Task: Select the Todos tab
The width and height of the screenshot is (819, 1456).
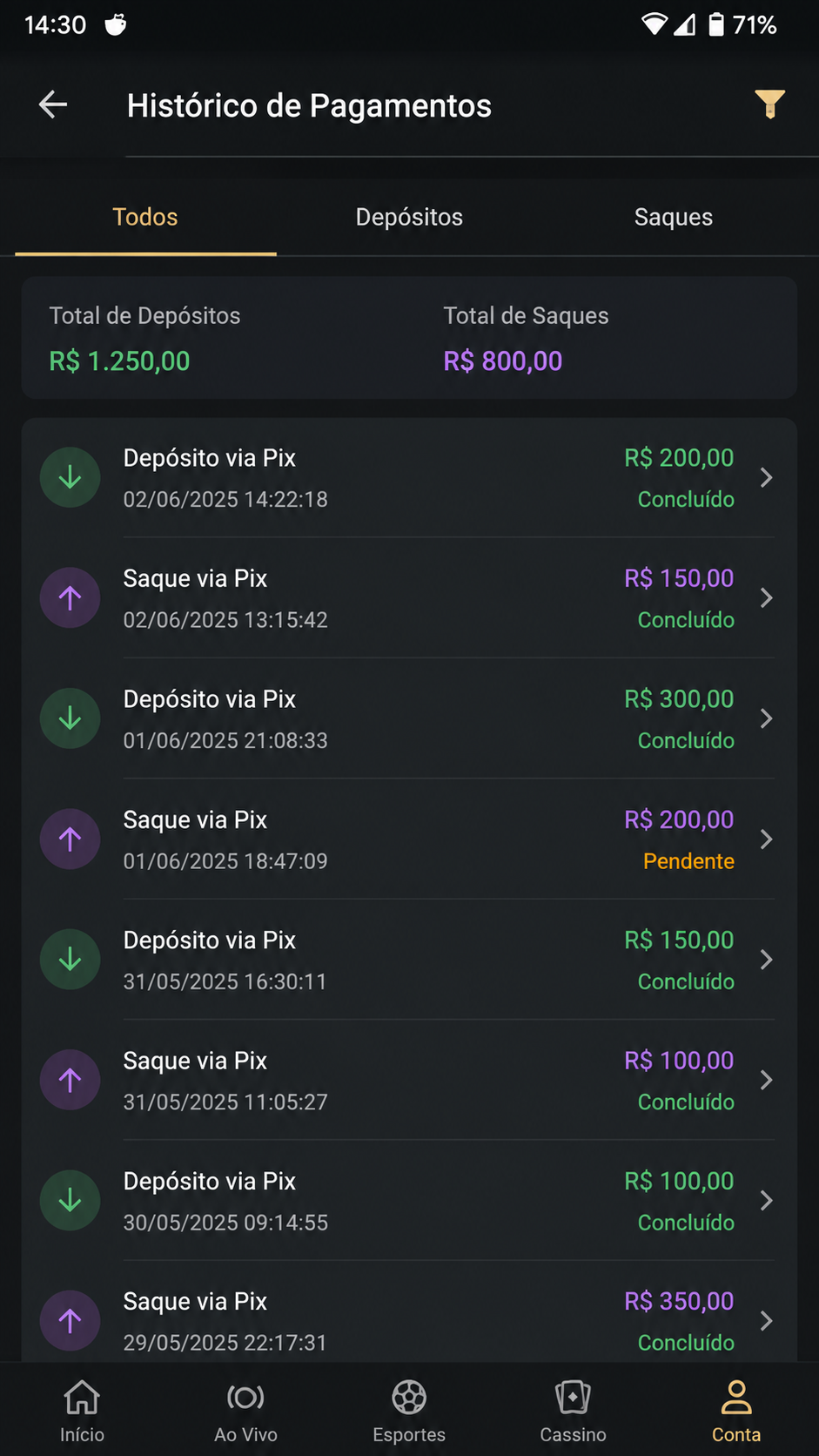Action: 145,217
